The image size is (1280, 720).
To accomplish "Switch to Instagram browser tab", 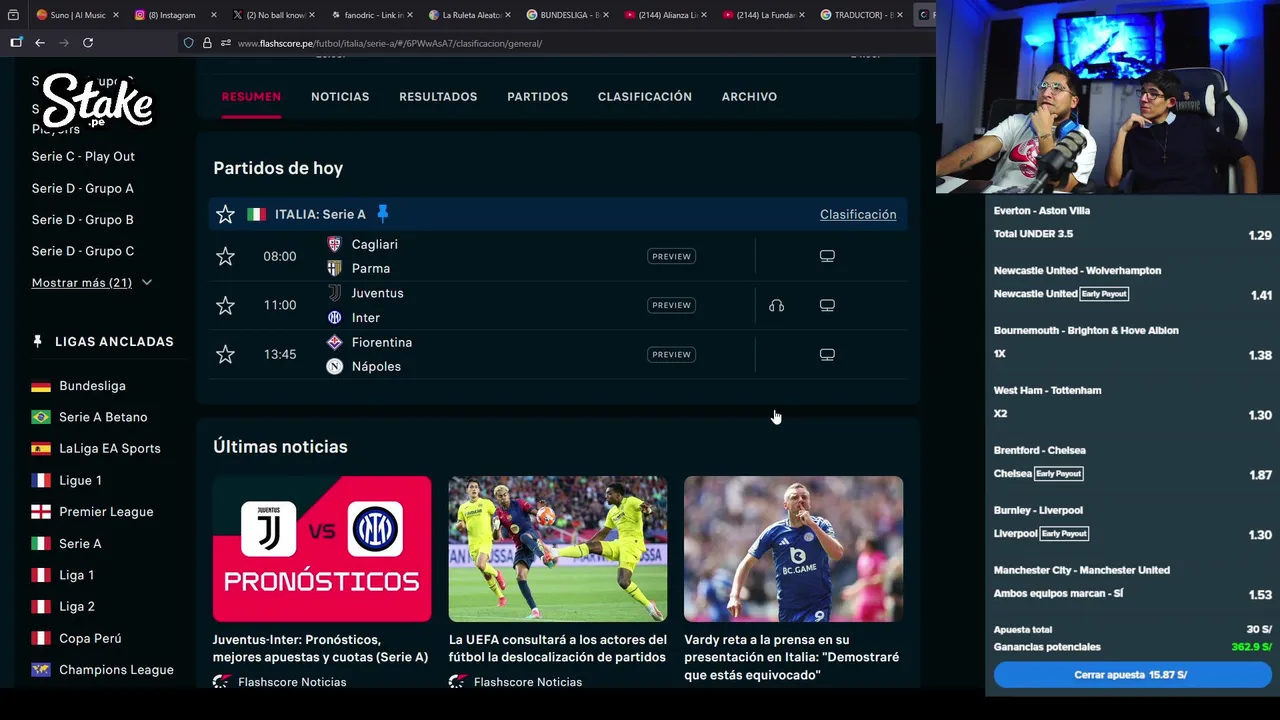I will tap(172, 15).
